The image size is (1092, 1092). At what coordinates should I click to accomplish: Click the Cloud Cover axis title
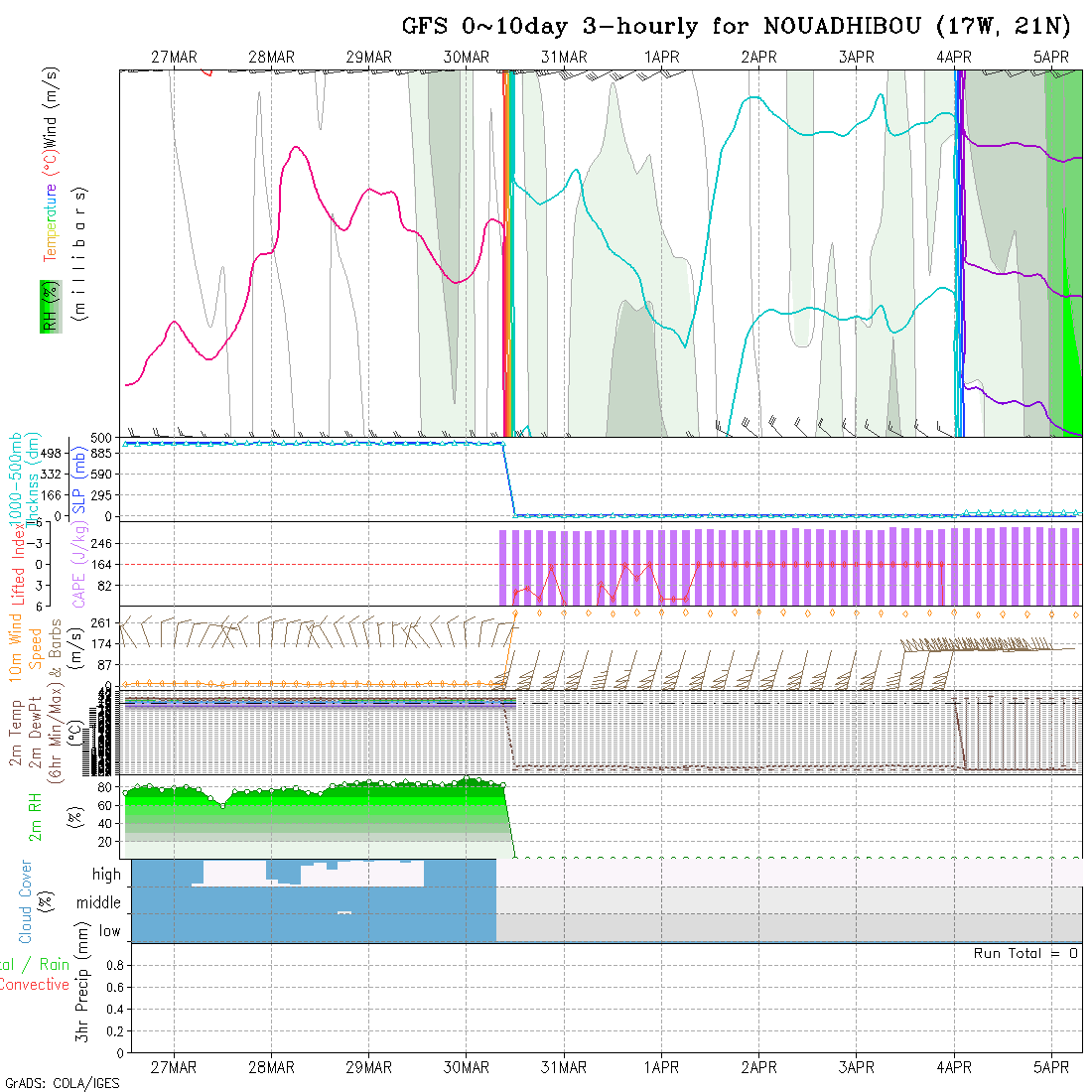point(26,901)
